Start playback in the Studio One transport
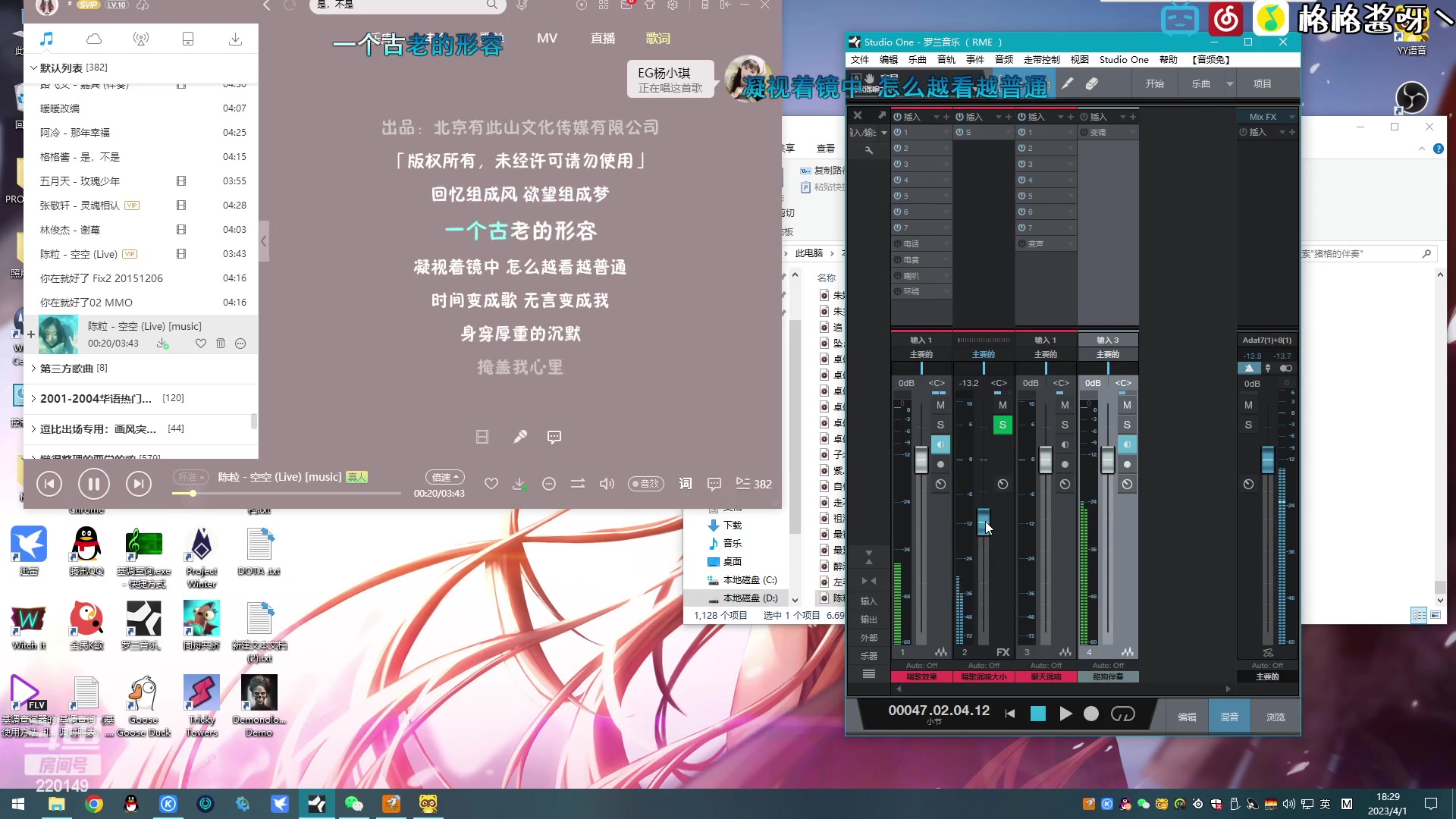 [1065, 714]
